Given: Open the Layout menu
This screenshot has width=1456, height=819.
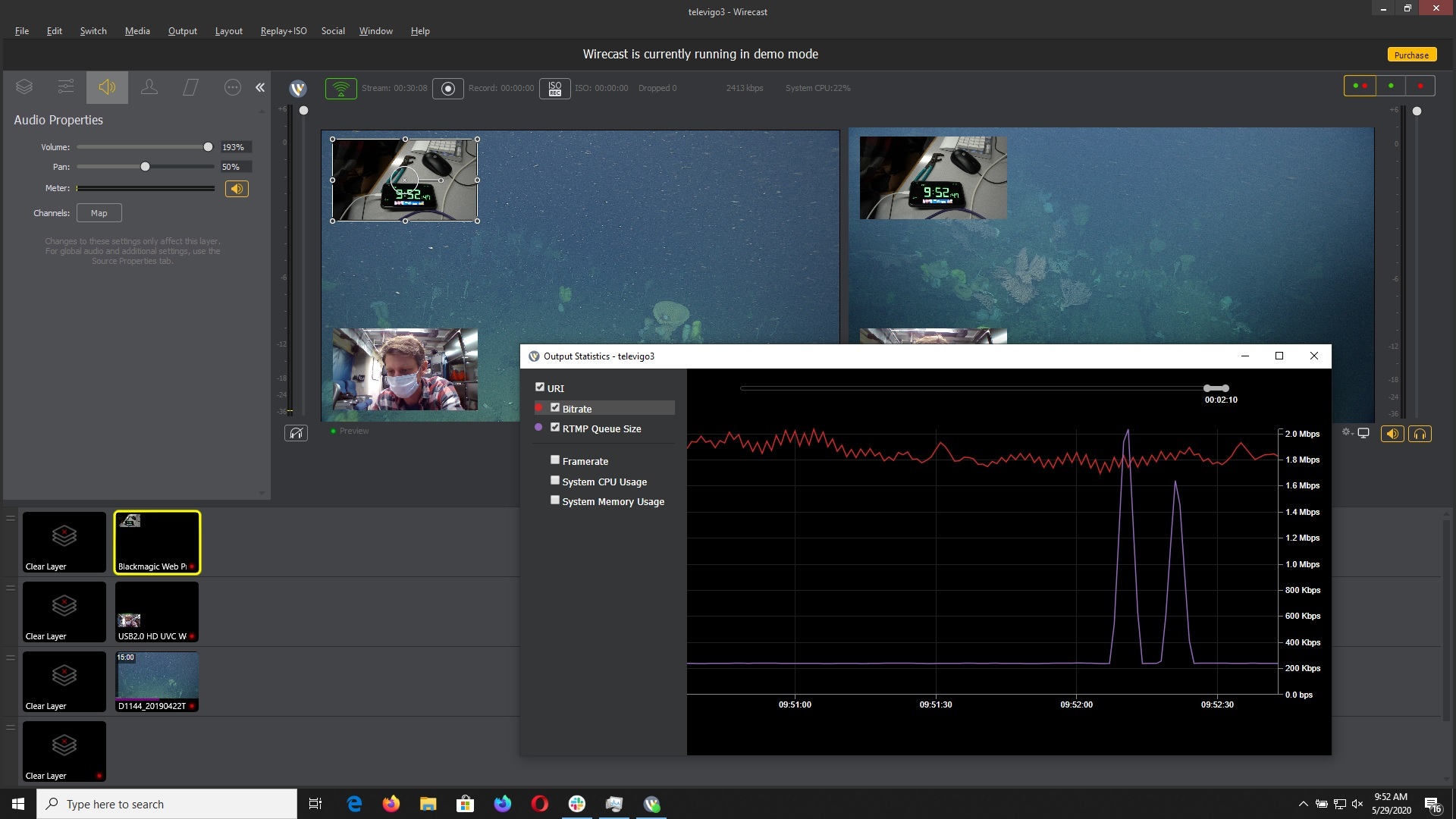Looking at the screenshot, I should [229, 31].
